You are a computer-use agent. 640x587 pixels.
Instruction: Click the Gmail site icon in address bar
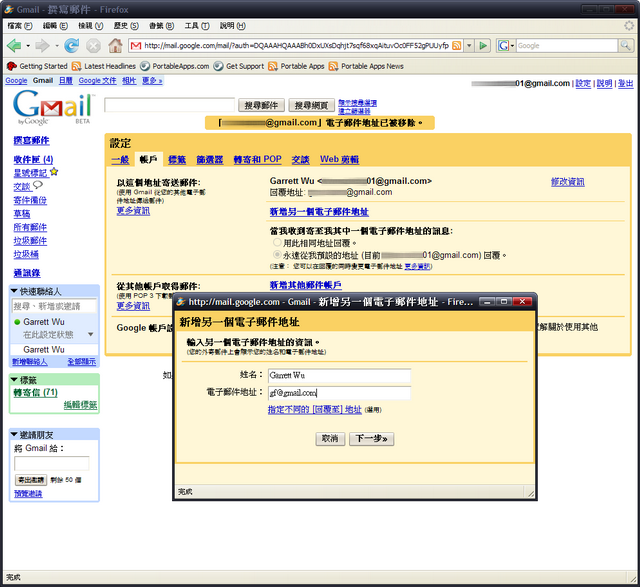point(136,46)
